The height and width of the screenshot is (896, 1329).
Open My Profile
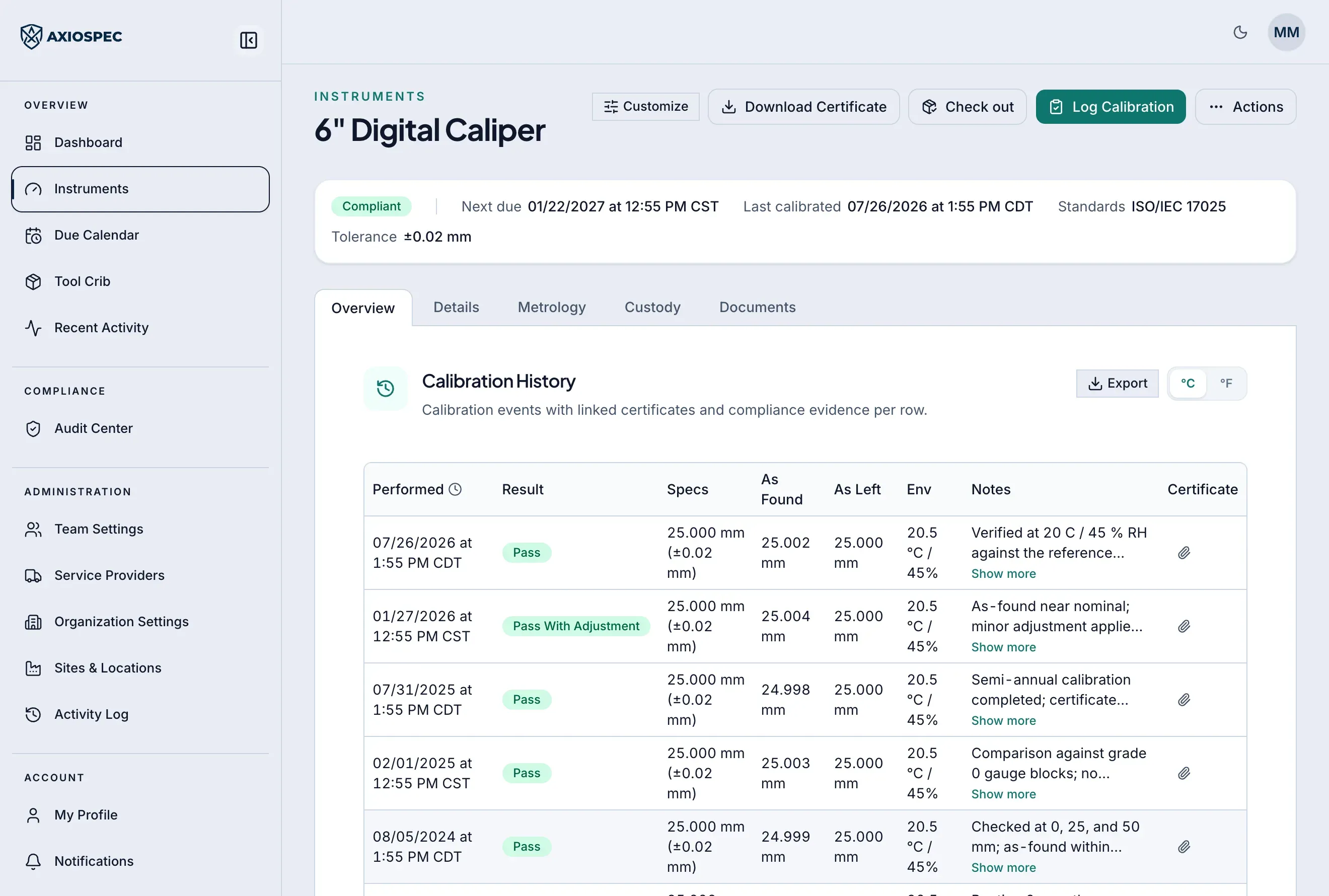coord(140,815)
